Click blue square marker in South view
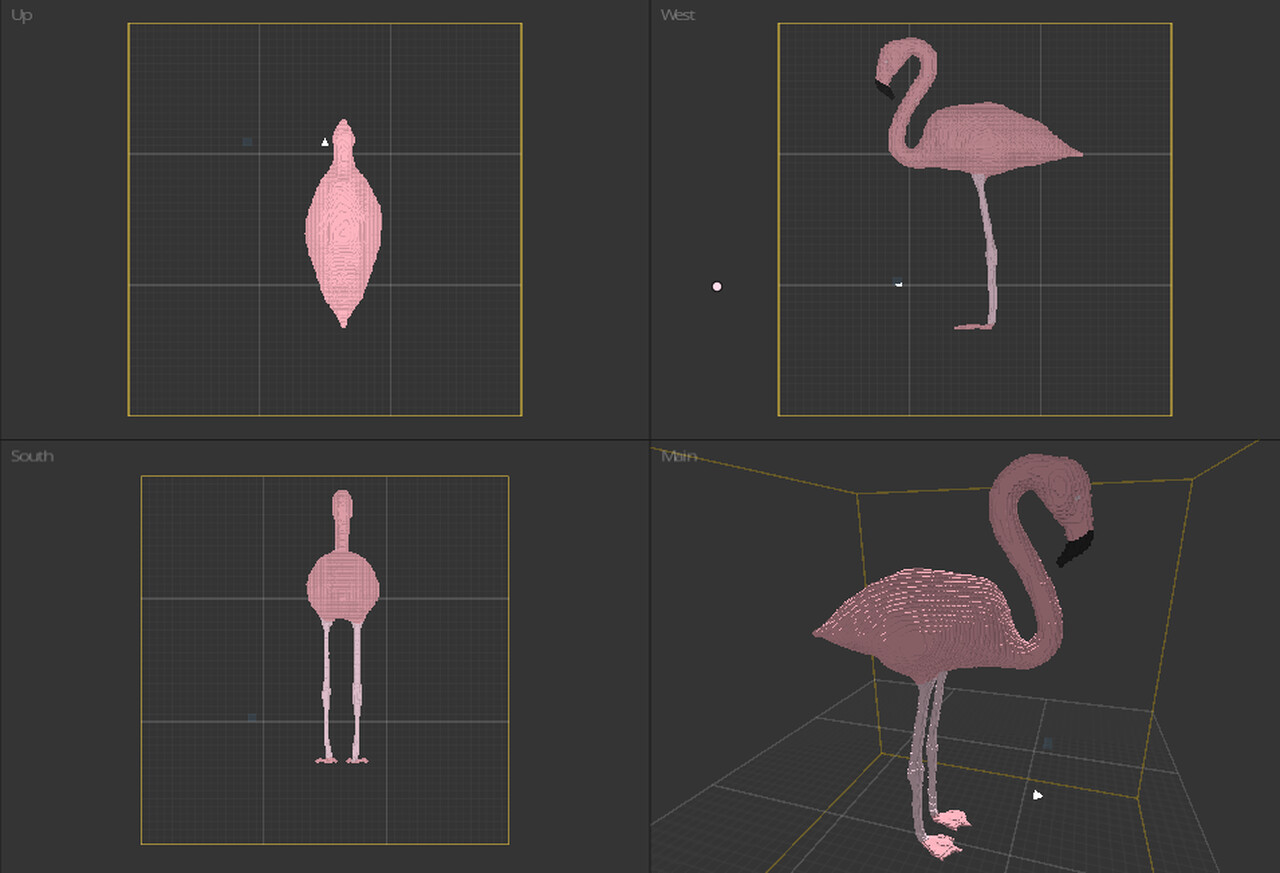Viewport: 1280px width, 873px height. click(x=252, y=717)
